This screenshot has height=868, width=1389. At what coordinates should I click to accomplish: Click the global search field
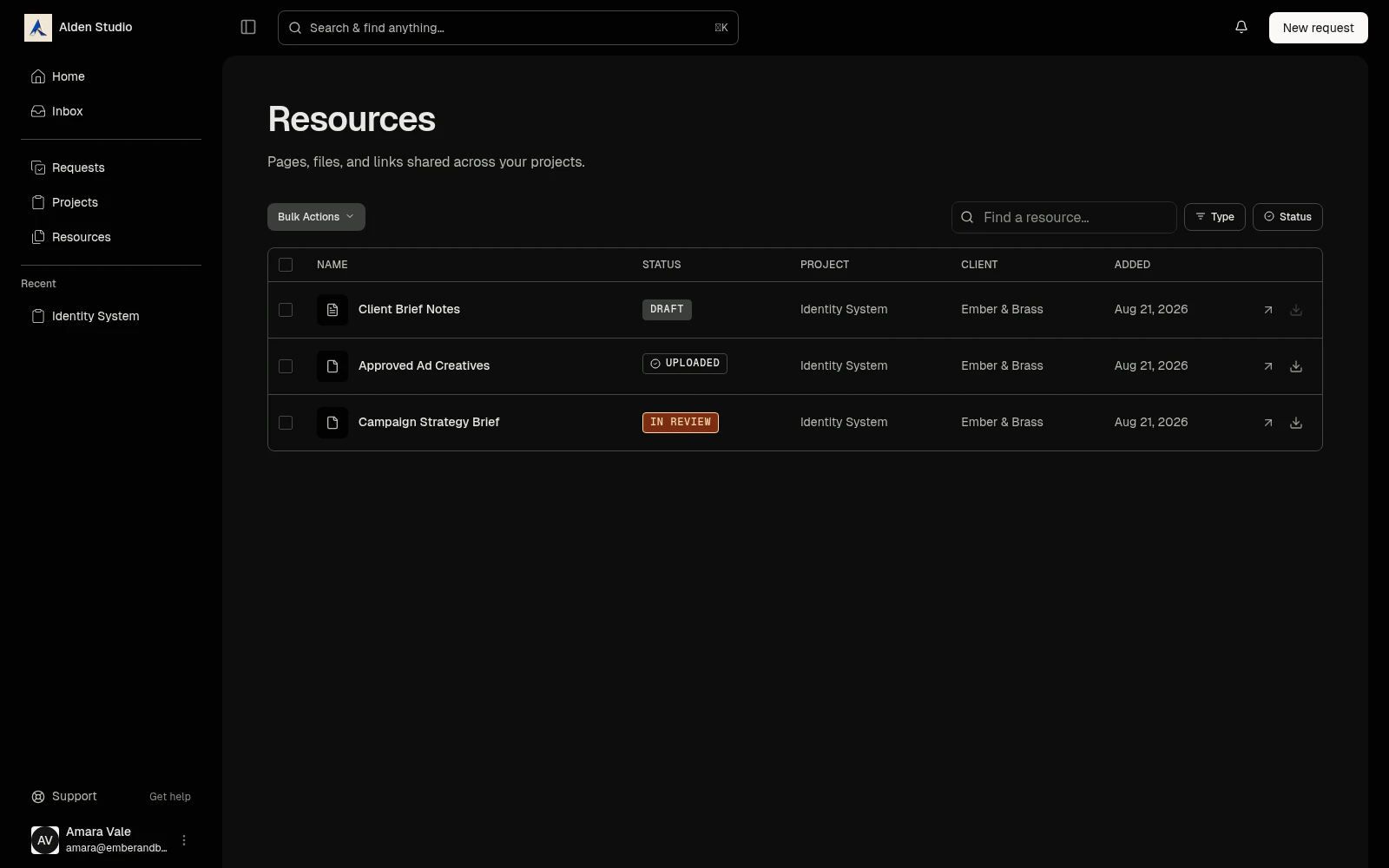pos(508,28)
